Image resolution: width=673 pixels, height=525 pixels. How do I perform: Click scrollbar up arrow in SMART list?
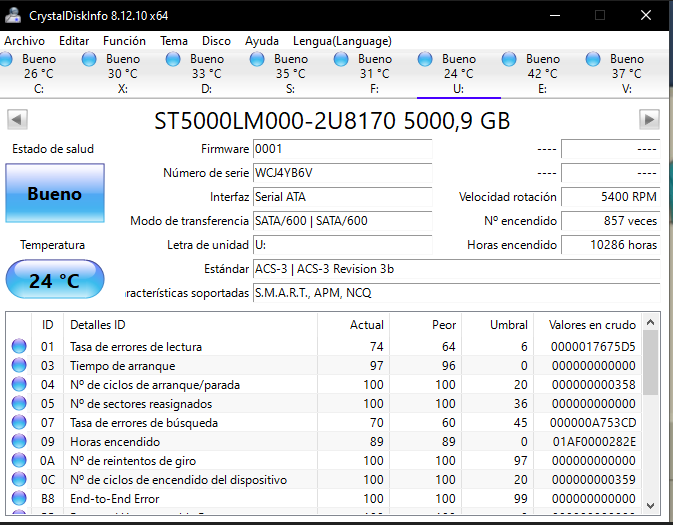tap(651, 322)
